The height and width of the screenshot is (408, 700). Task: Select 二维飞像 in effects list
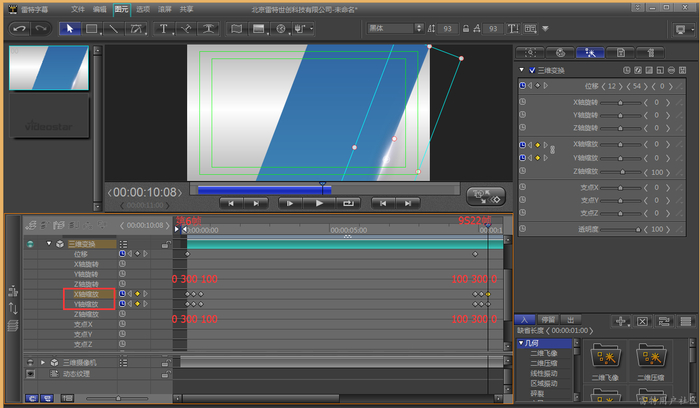tap(546, 353)
